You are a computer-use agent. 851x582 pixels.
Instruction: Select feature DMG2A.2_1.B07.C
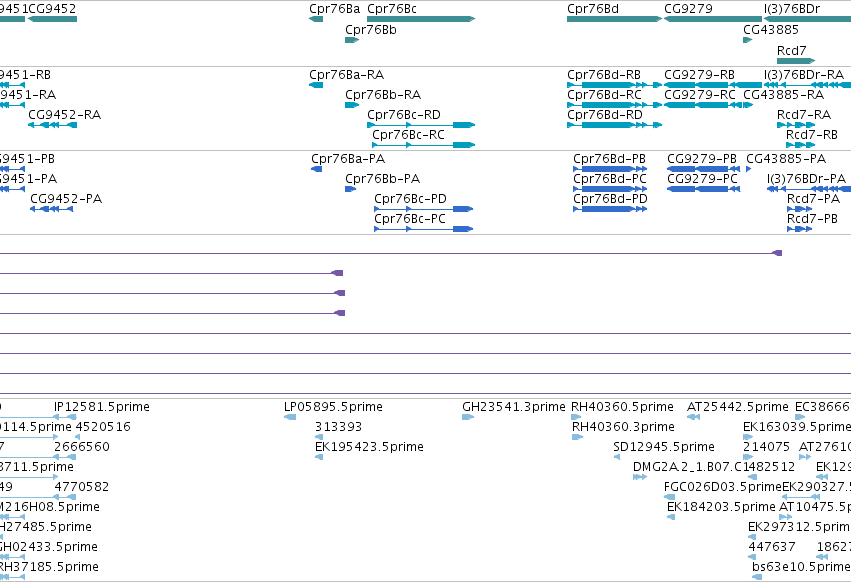(x=640, y=477)
